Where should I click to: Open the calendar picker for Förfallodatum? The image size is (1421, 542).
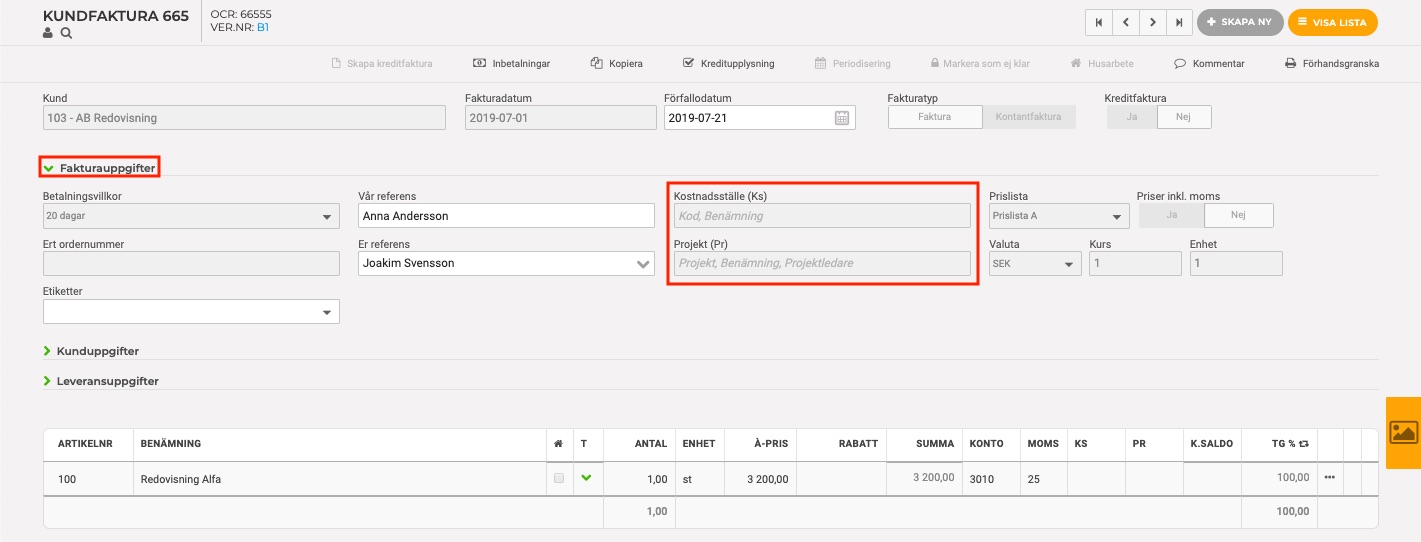pos(843,117)
